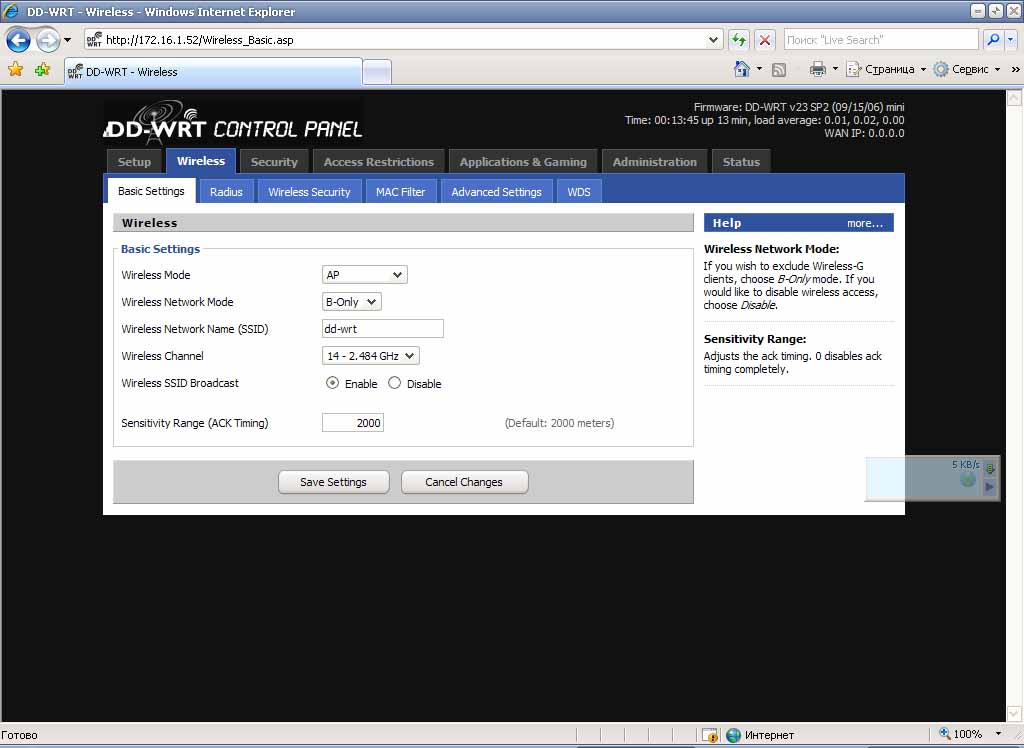Open recent pages arrow beside Forward button

pyautogui.click(x=67, y=40)
